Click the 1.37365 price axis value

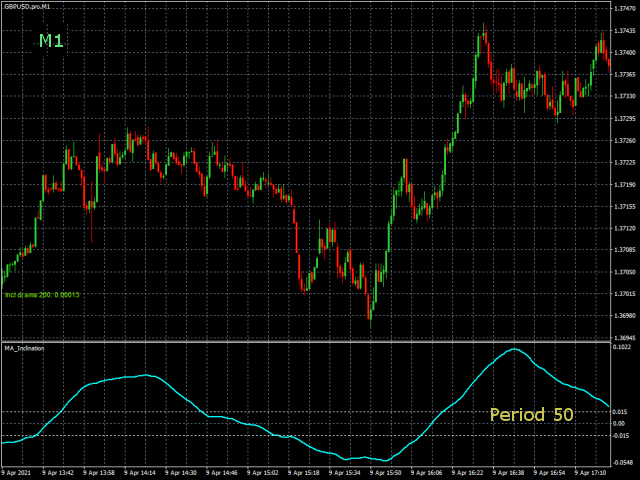pyautogui.click(x=624, y=74)
